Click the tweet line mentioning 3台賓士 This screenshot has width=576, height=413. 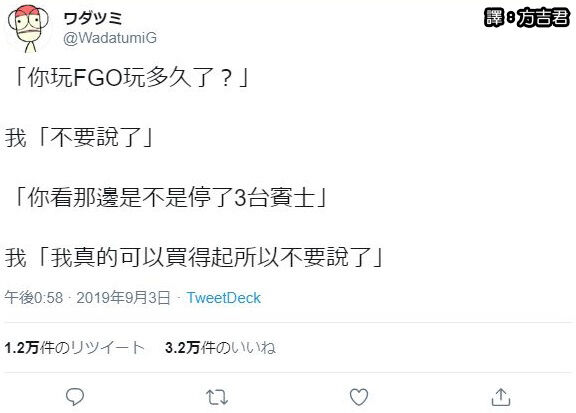click(170, 198)
